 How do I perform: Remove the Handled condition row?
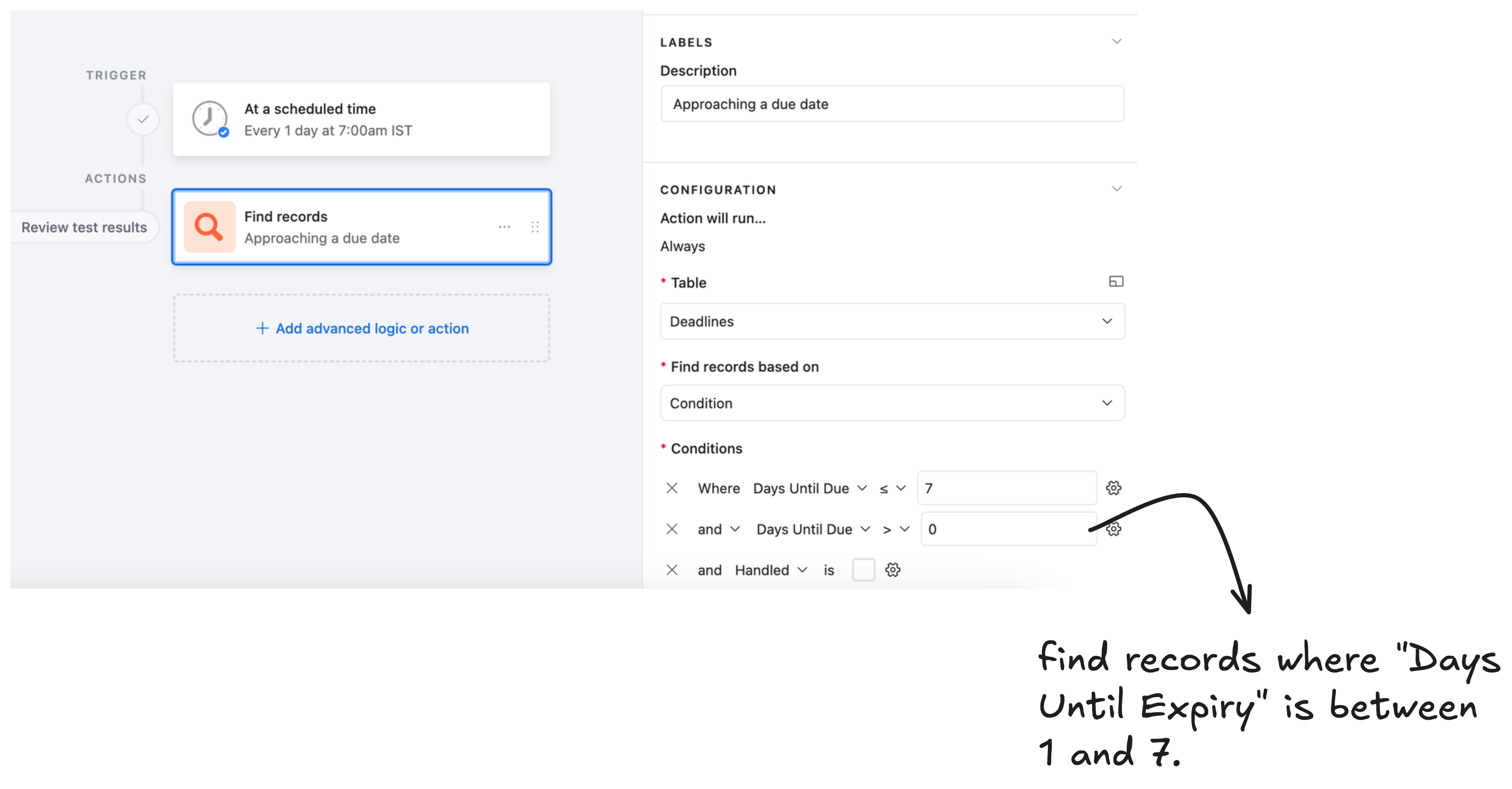click(x=672, y=570)
